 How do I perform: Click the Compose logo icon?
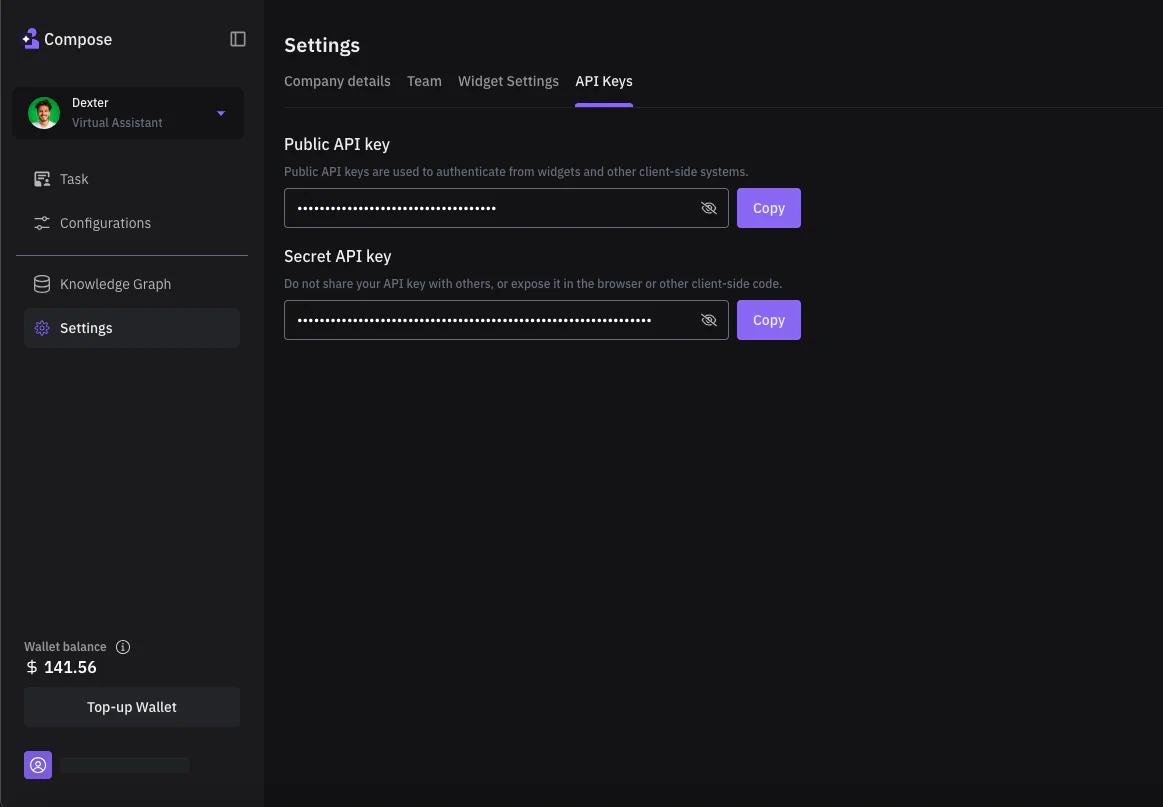(30, 39)
